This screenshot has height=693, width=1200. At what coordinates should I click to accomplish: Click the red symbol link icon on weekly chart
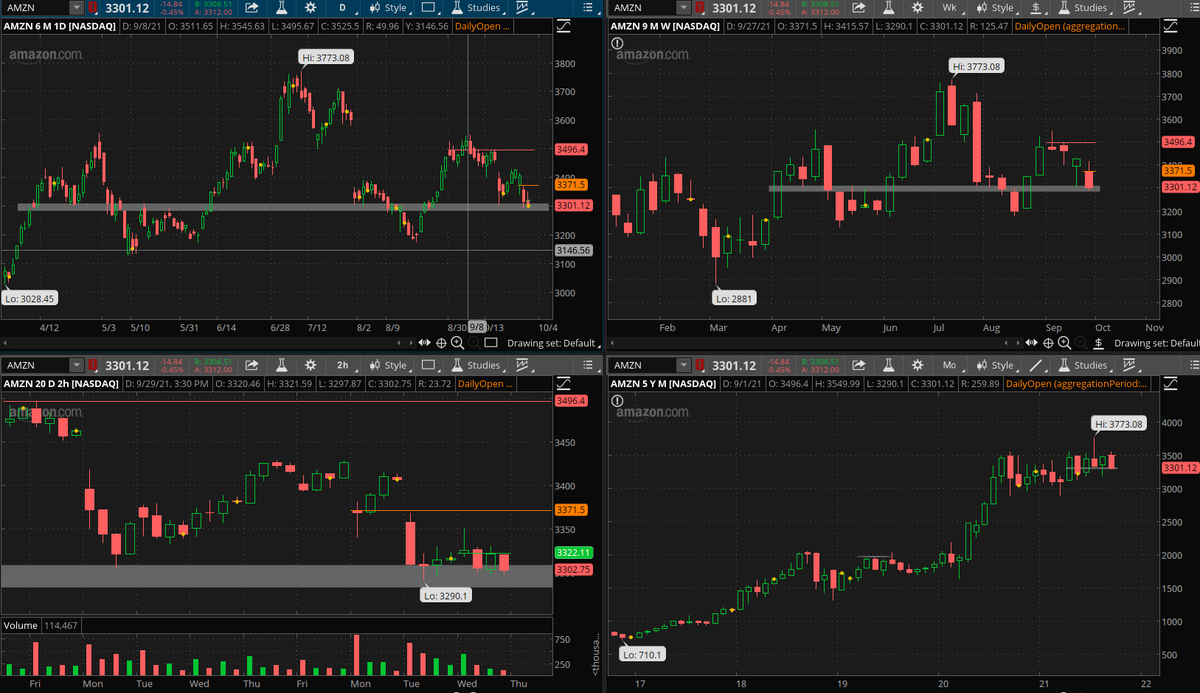699,8
